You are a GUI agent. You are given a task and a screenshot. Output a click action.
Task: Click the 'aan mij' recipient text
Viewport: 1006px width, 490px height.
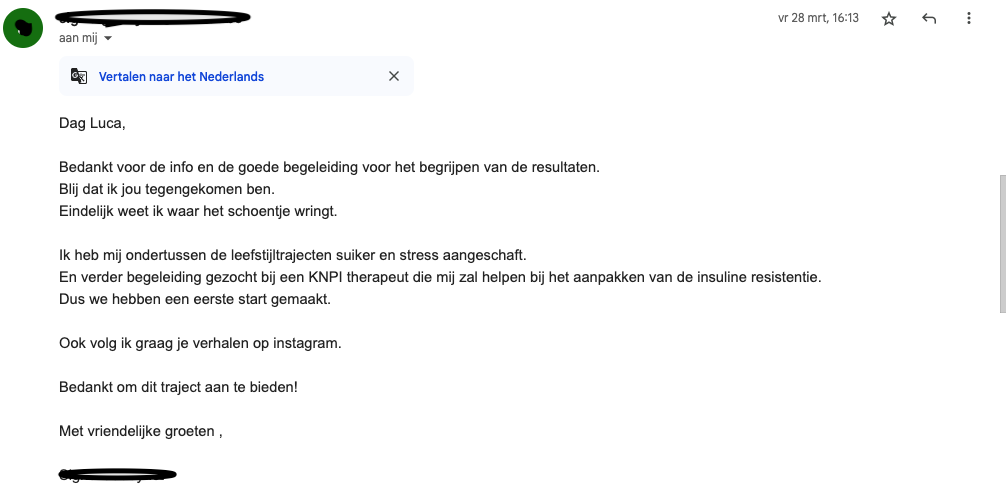78,38
